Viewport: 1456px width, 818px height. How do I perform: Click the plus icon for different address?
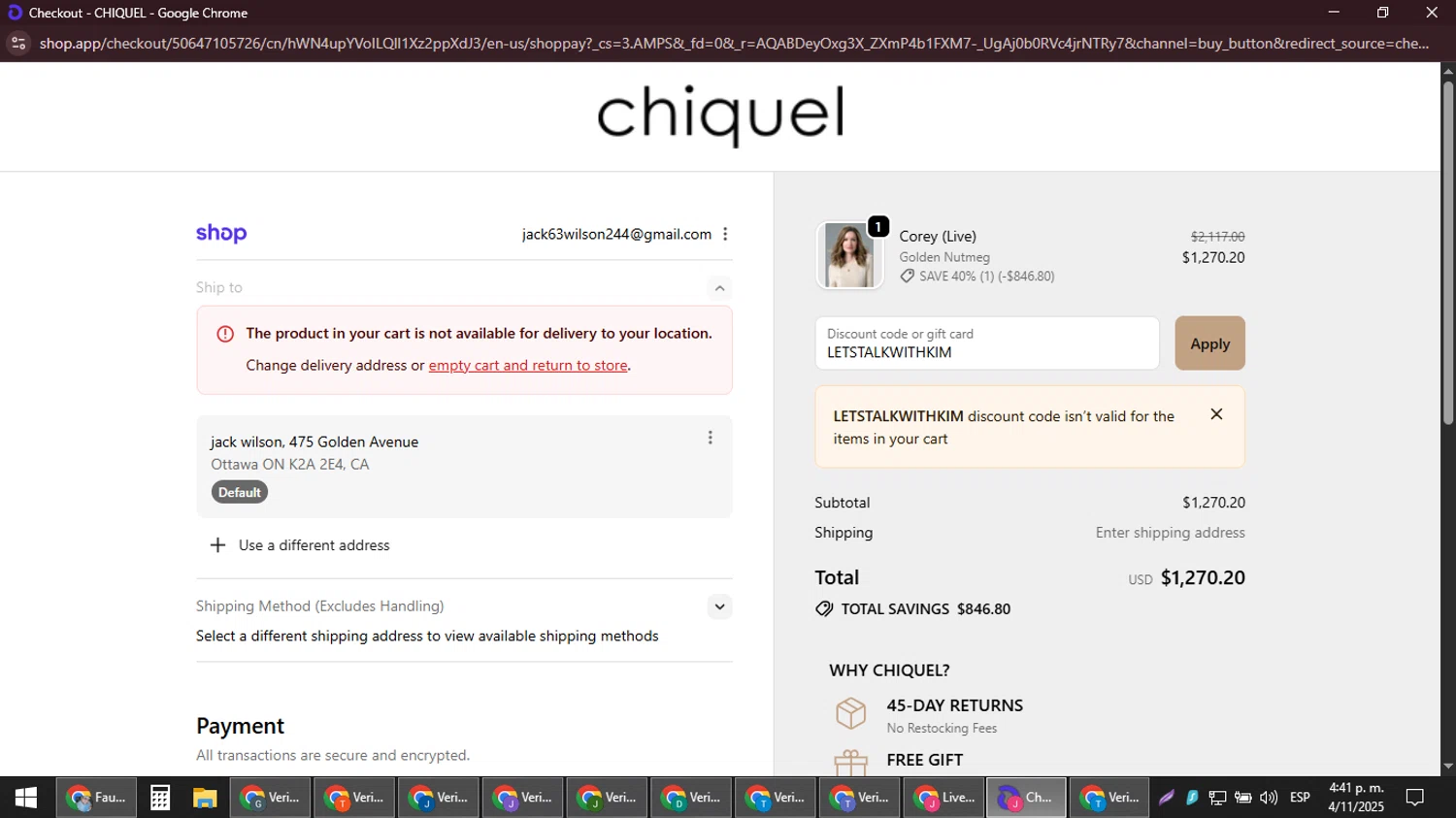pos(218,545)
